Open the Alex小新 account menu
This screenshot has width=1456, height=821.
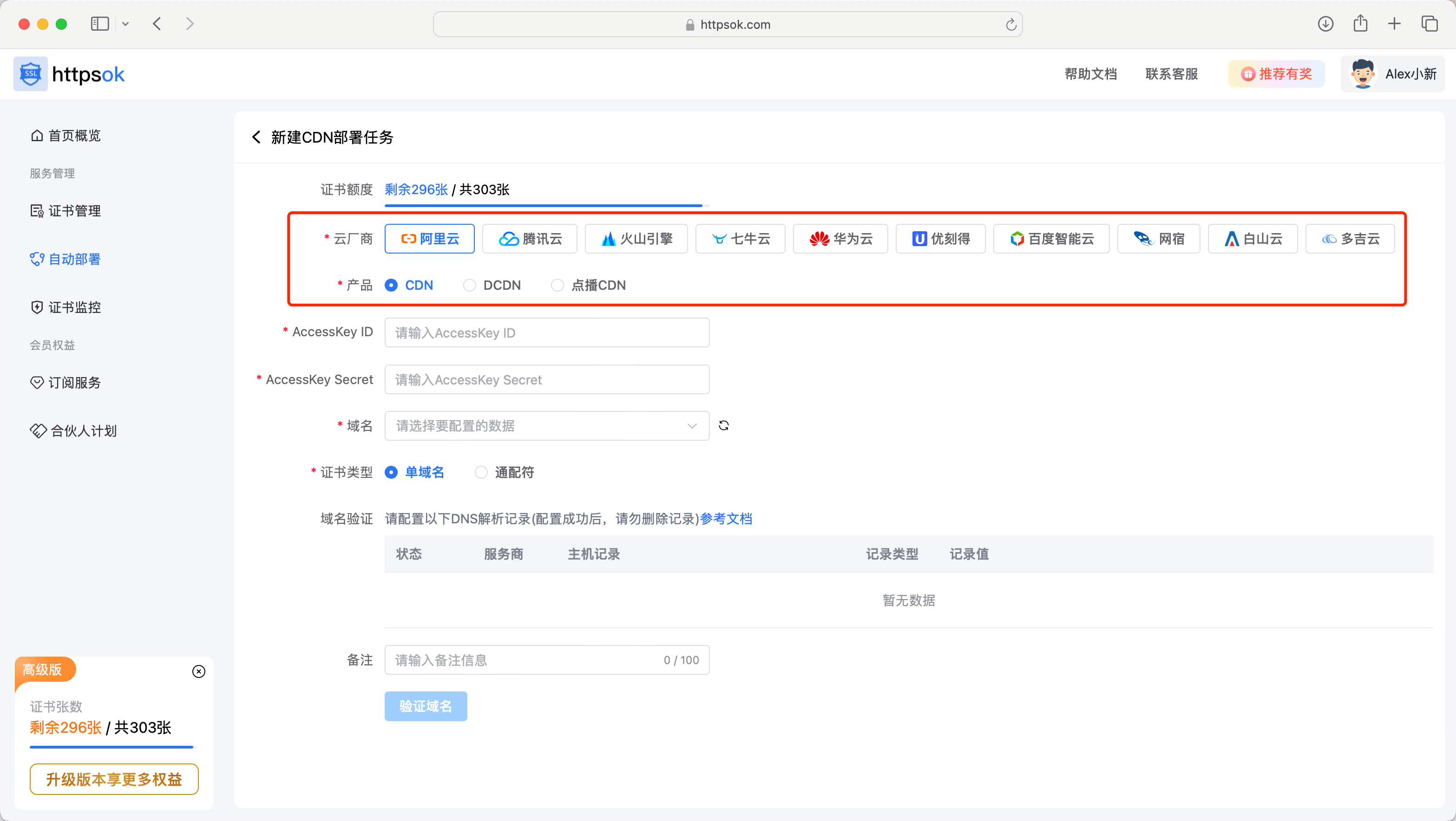pos(1393,73)
